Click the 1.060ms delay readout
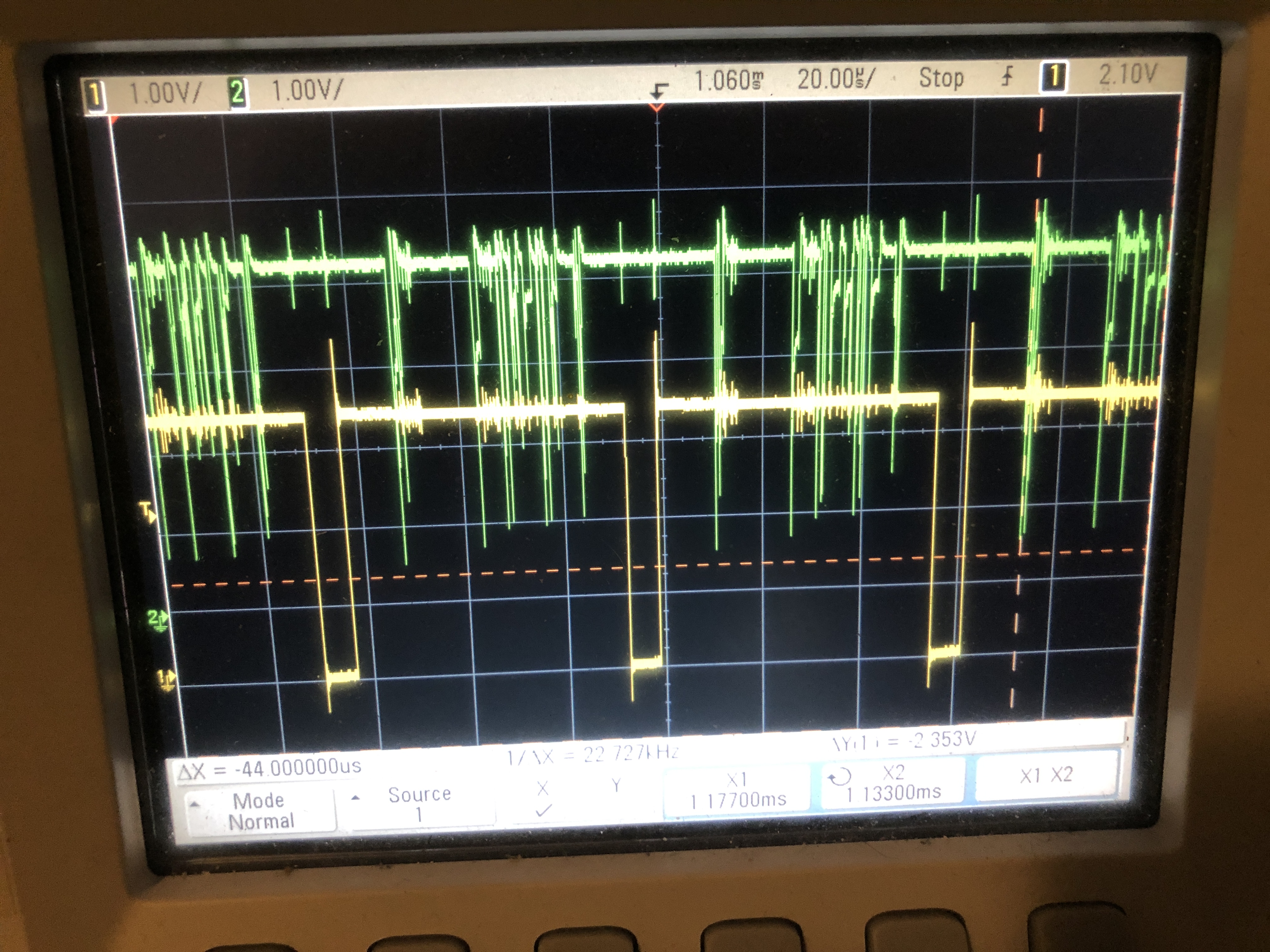Screen dimensions: 1270x952 click(729, 81)
